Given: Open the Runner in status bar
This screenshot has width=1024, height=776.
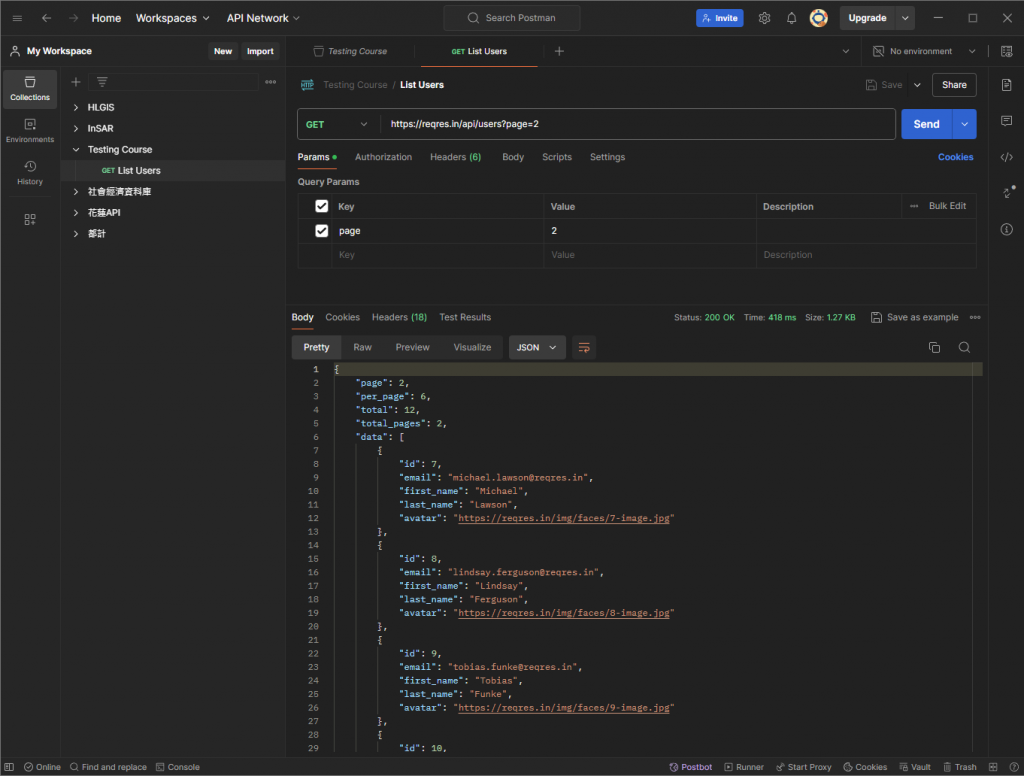Looking at the screenshot, I should (x=744, y=767).
